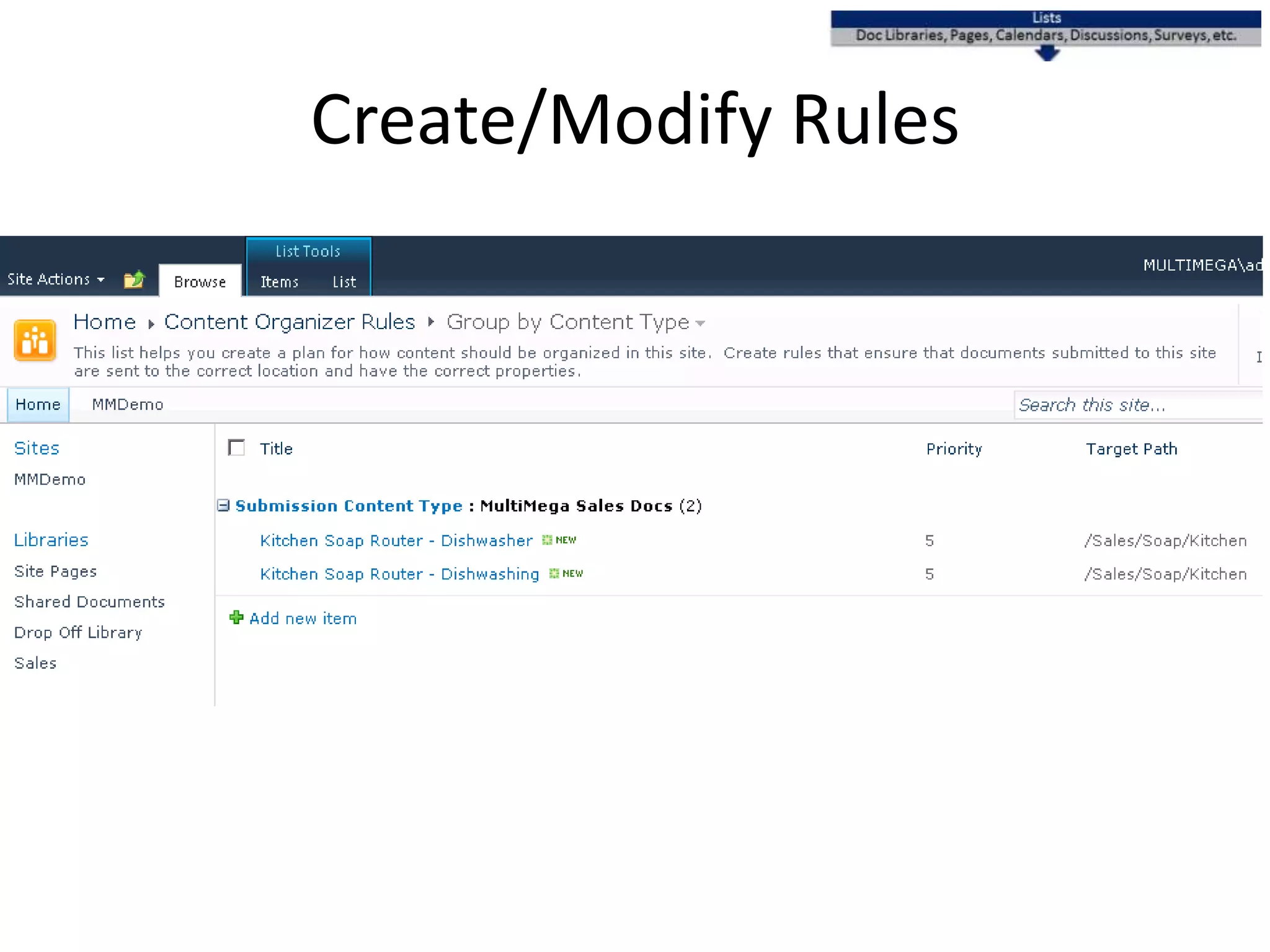1270x952 pixels.
Task: Click target path of Dishwasher rule
Action: [x=1166, y=541]
